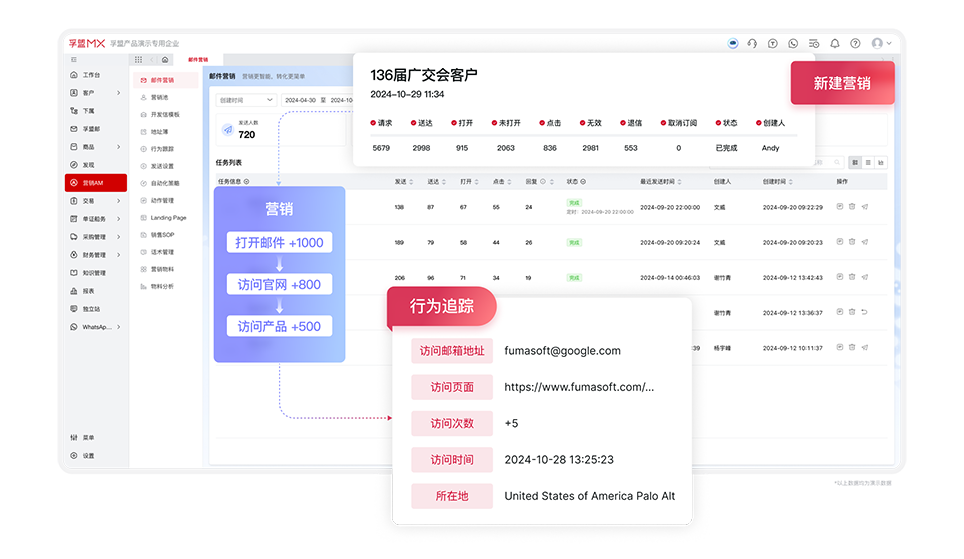Click the 新建营销 button
The image size is (964, 559).
point(841,83)
